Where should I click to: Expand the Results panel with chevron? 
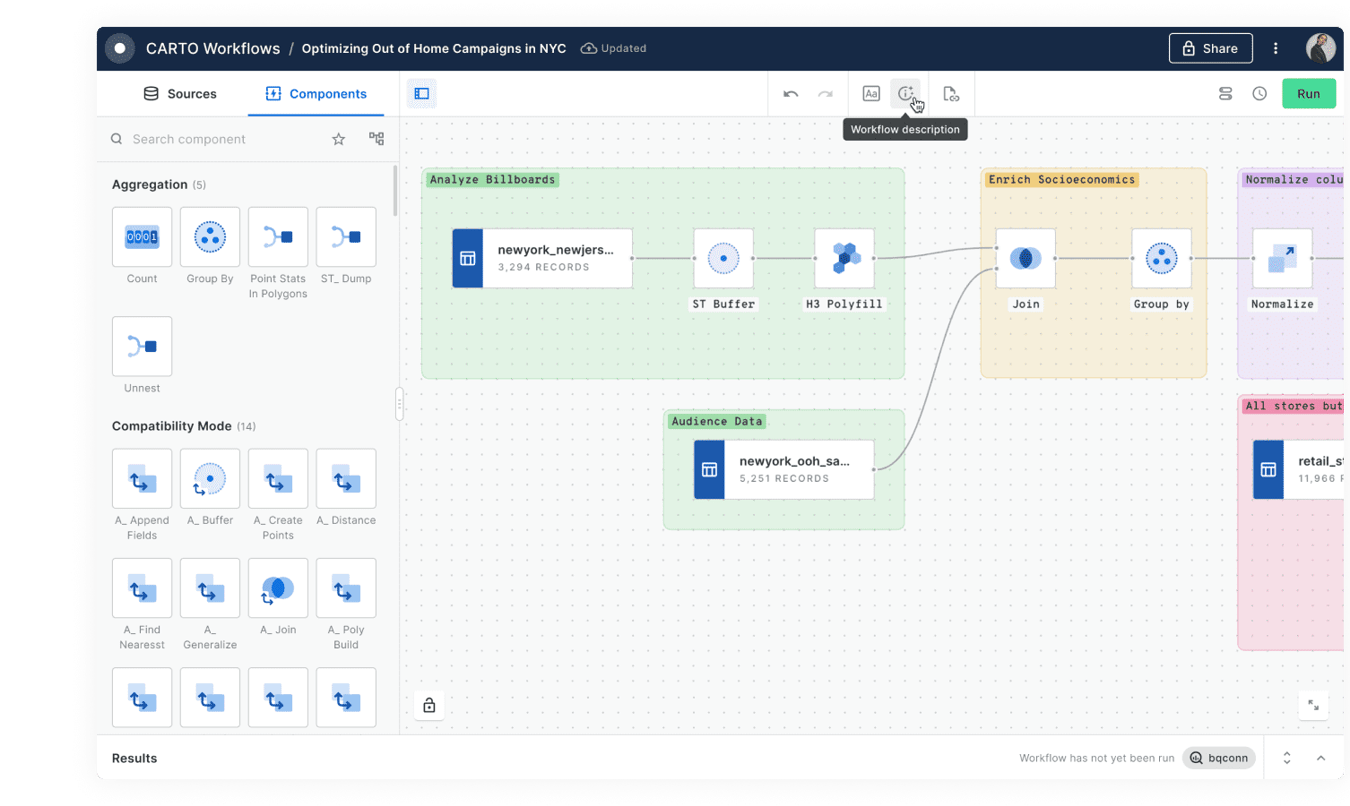click(1320, 758)
